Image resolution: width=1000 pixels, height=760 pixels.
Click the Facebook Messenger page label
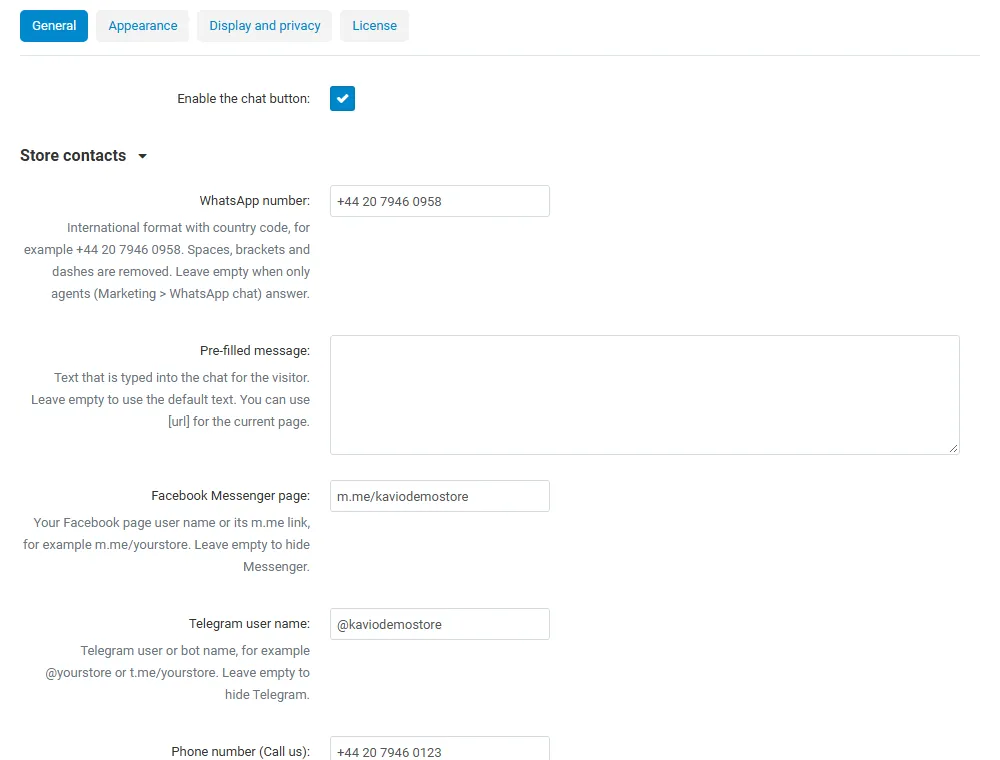pos(230,496)
